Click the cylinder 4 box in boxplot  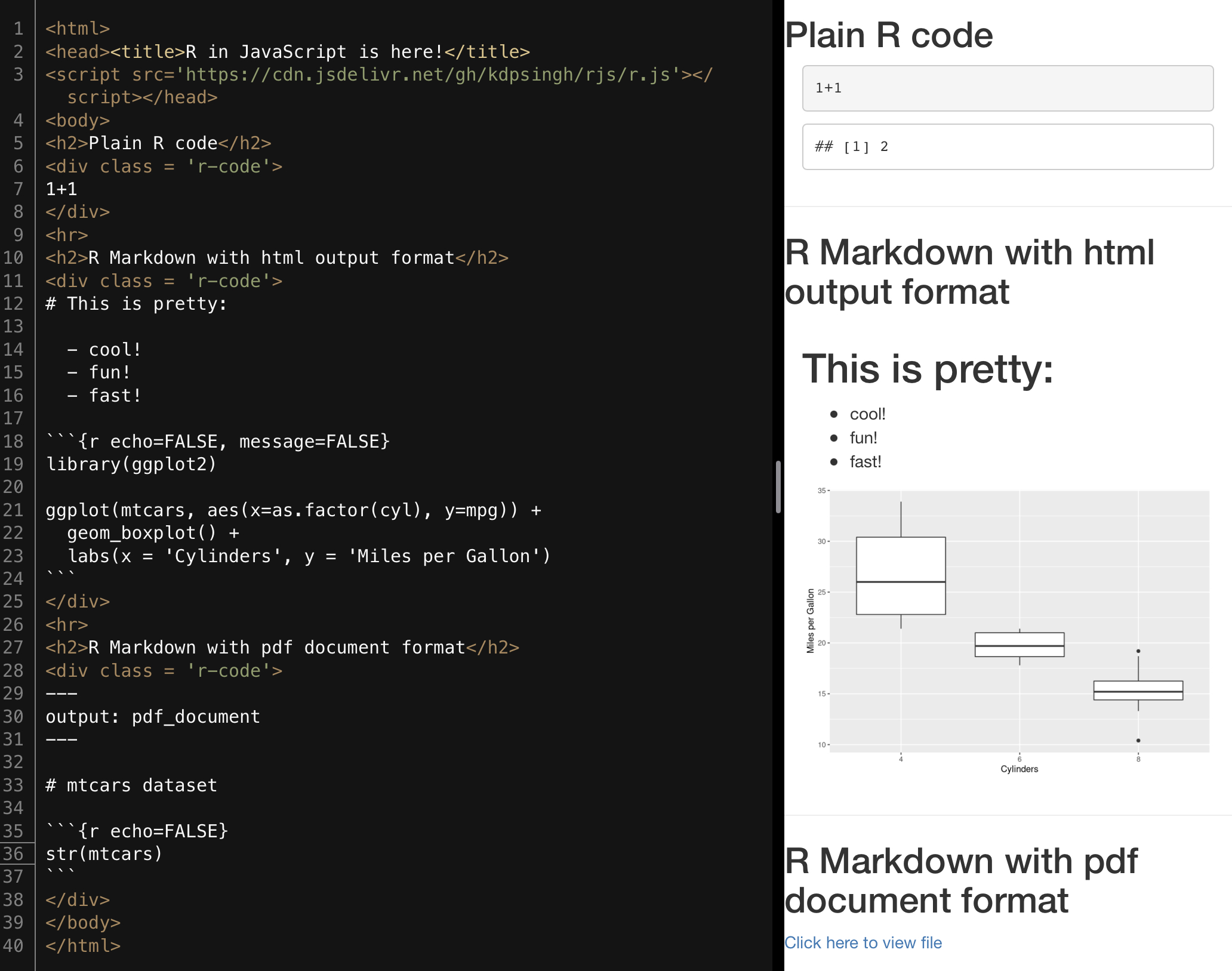900,575
